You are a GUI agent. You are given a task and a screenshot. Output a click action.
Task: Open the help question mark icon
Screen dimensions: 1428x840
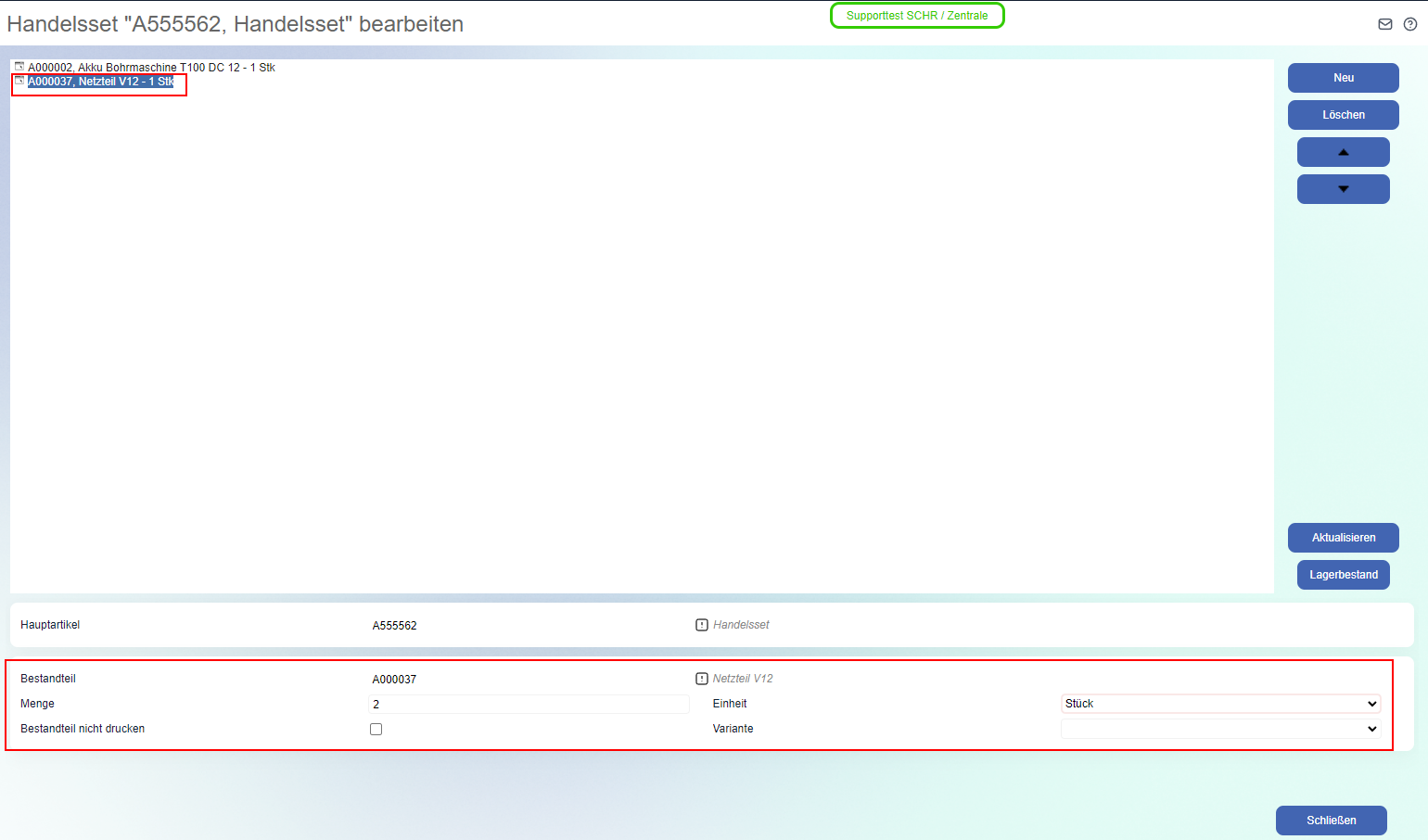point(1410,24)
